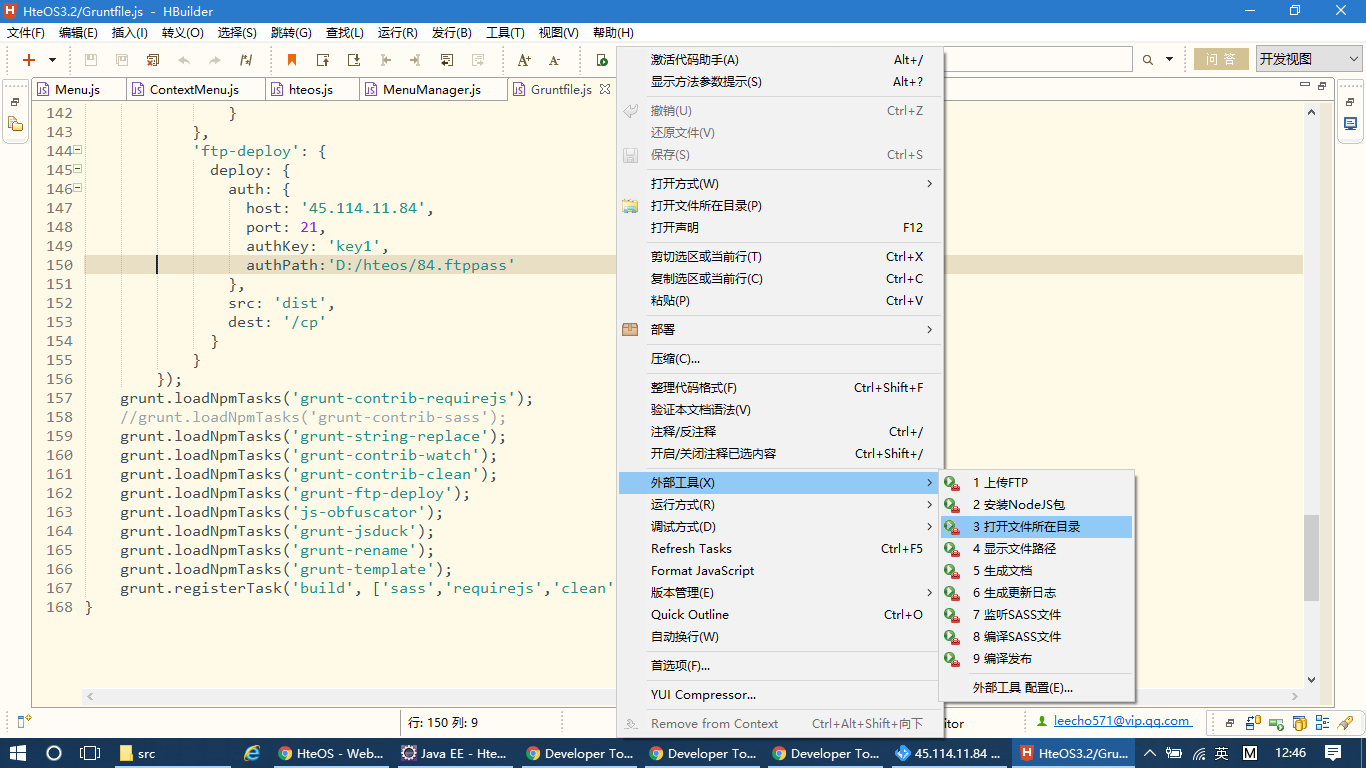Screen dimensions: 1366x768
Task: Select 3 打开文件所在目录 from external tools
Action: 1030,526
